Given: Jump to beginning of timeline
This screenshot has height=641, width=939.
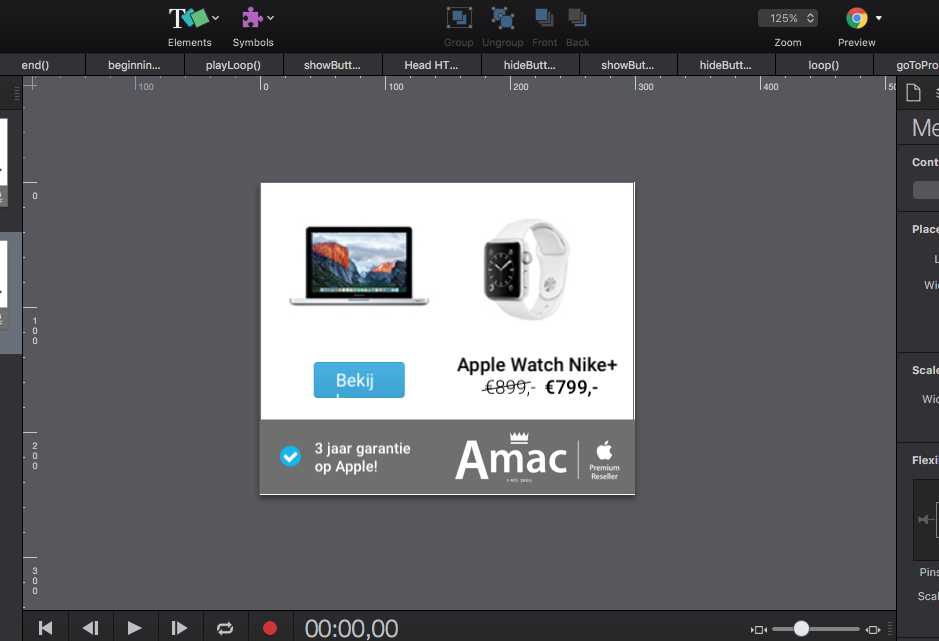Looking at the screenshot, I should click(x=46, y=628).
